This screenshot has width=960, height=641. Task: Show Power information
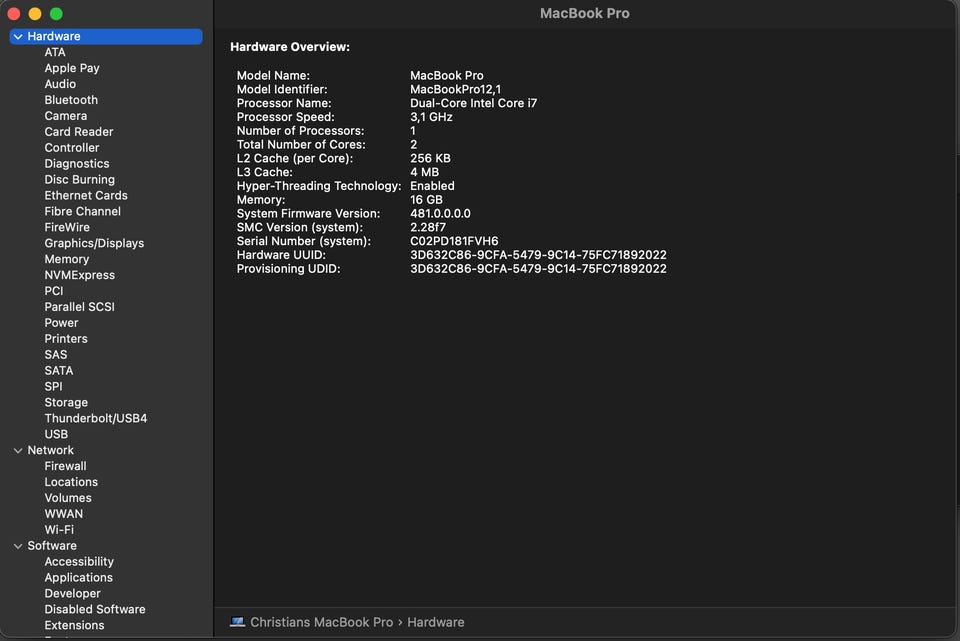(61, 323)
